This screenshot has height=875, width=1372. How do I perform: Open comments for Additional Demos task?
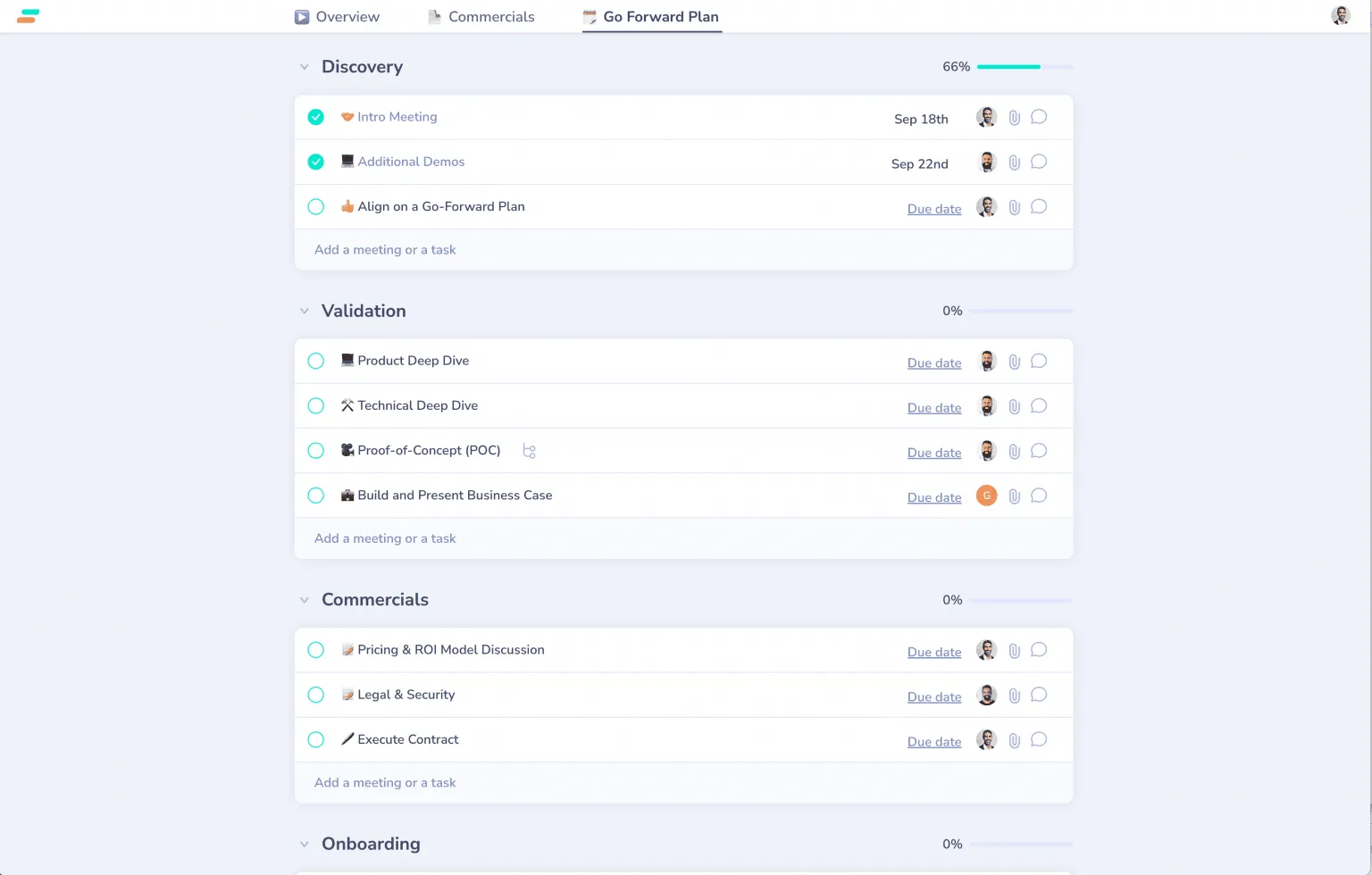pos(1039,162)
